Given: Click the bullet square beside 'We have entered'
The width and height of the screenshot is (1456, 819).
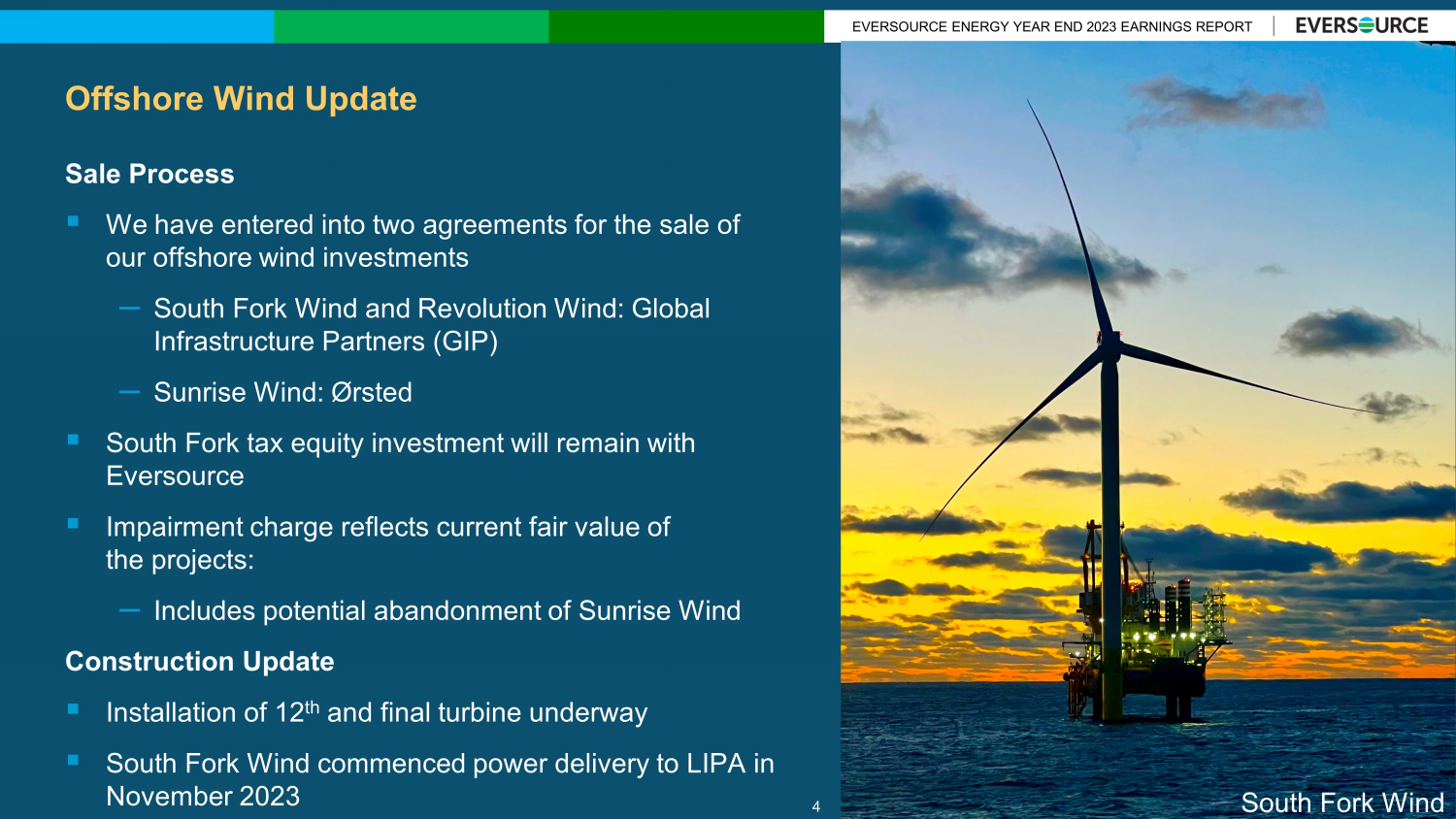Looking at the screenshot, I should click(x=73, y=222).
